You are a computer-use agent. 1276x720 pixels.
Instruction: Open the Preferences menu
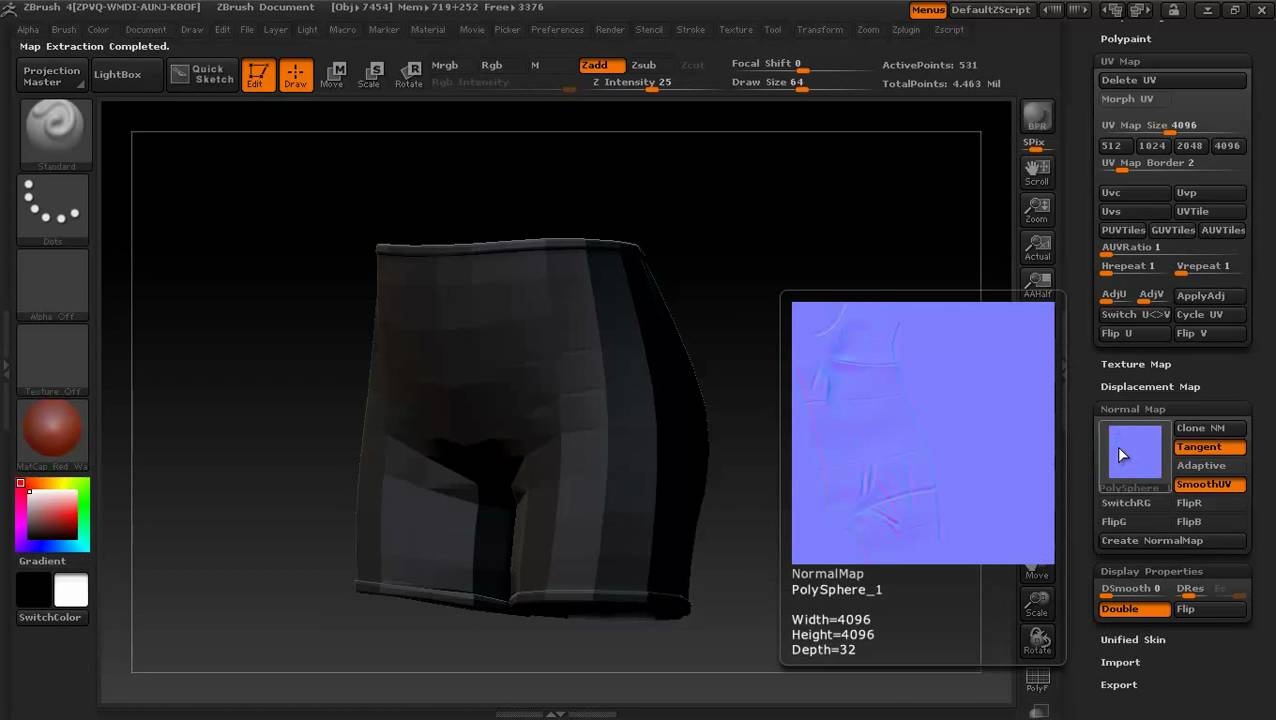(557, 30)
